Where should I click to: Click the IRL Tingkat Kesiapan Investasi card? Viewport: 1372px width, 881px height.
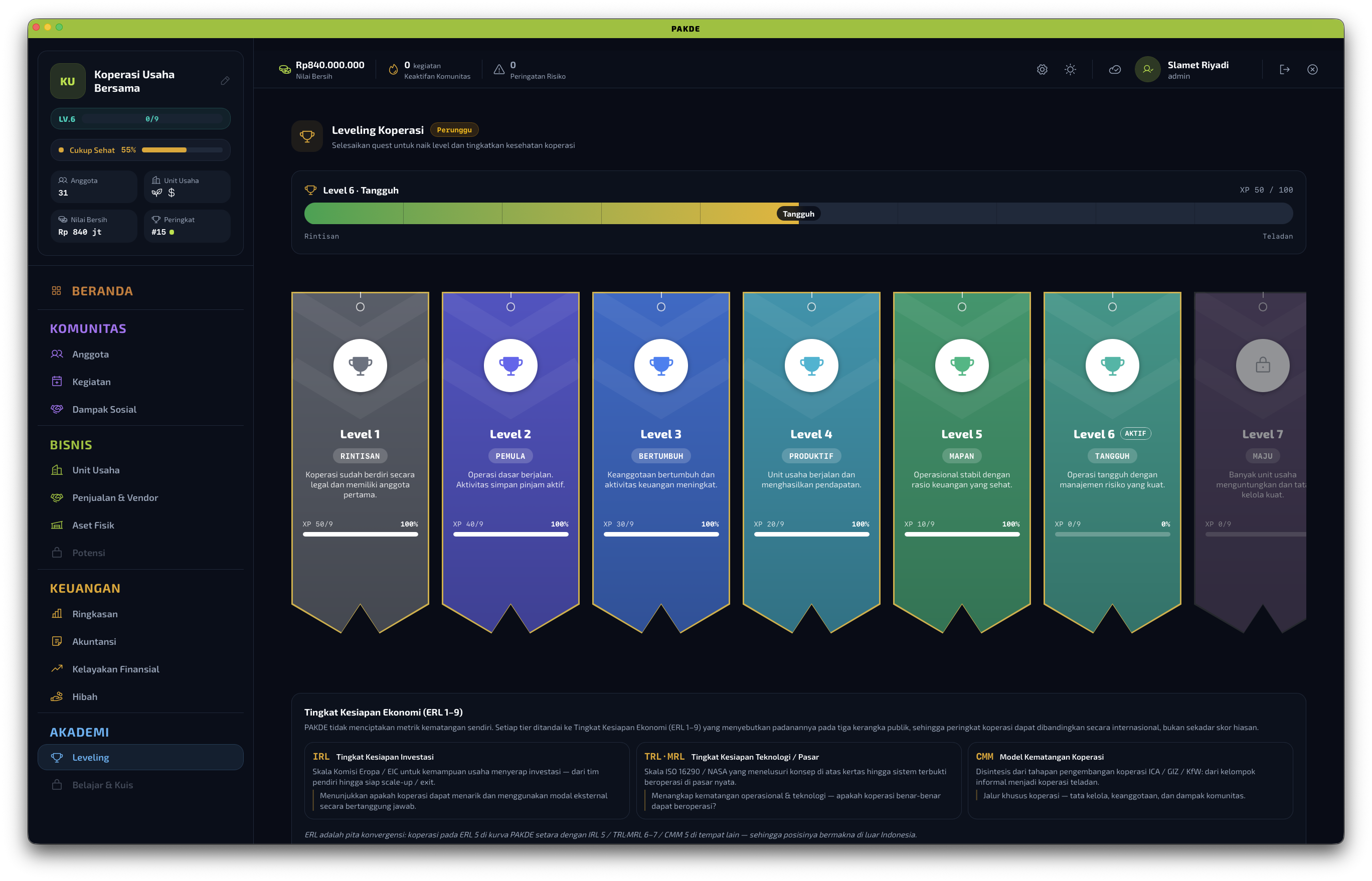(x=466, y=780)
